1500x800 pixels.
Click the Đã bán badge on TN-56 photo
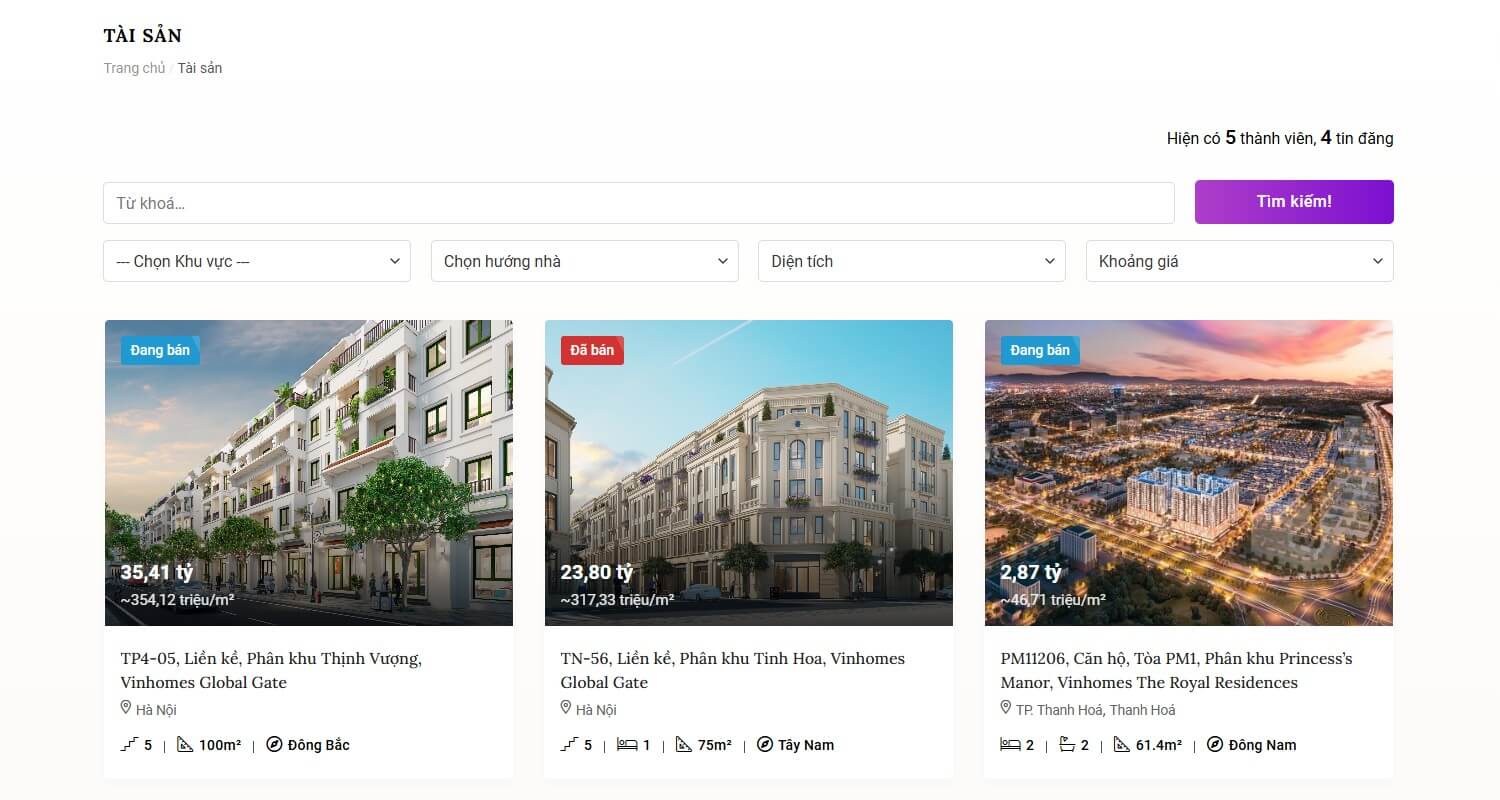point(592,350)
